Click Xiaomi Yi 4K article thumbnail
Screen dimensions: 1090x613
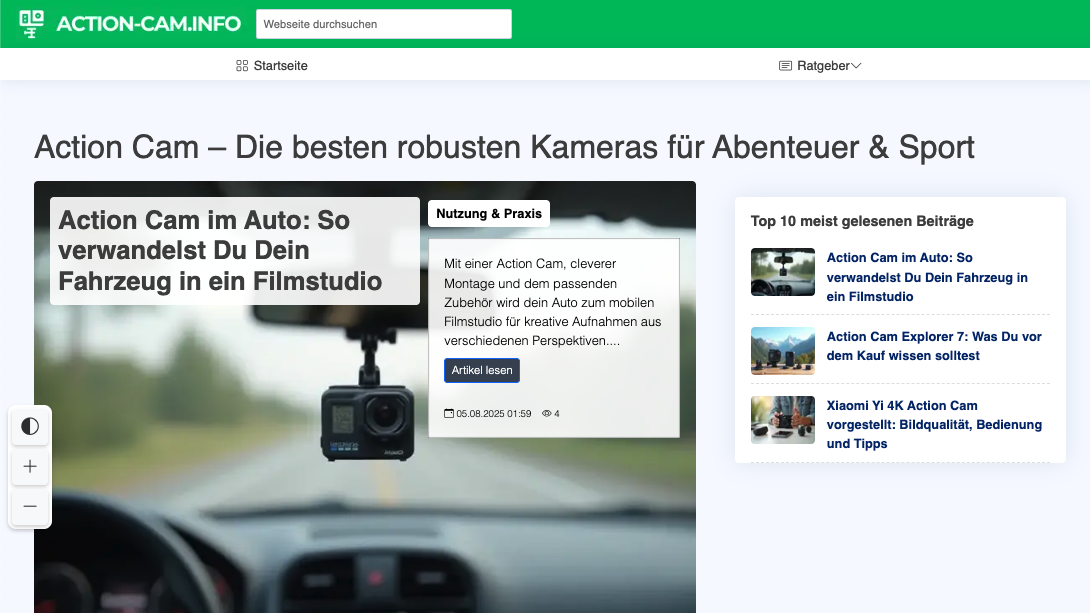coord(782,420)
